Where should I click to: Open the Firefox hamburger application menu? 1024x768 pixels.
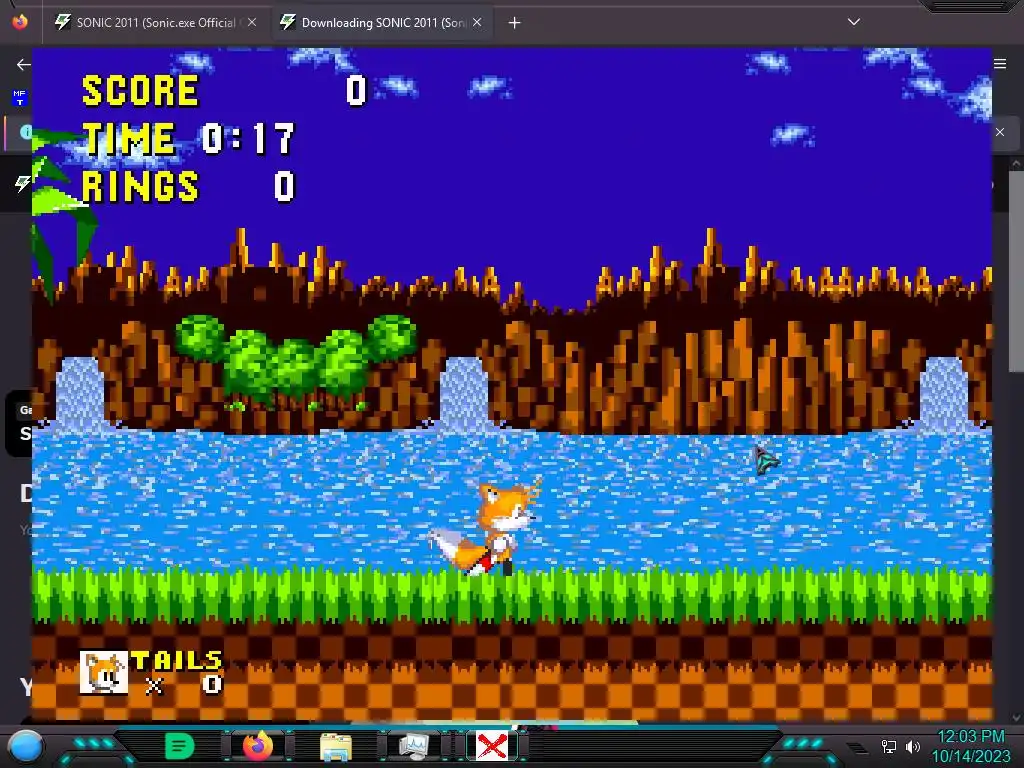[x=1000, y=63]
